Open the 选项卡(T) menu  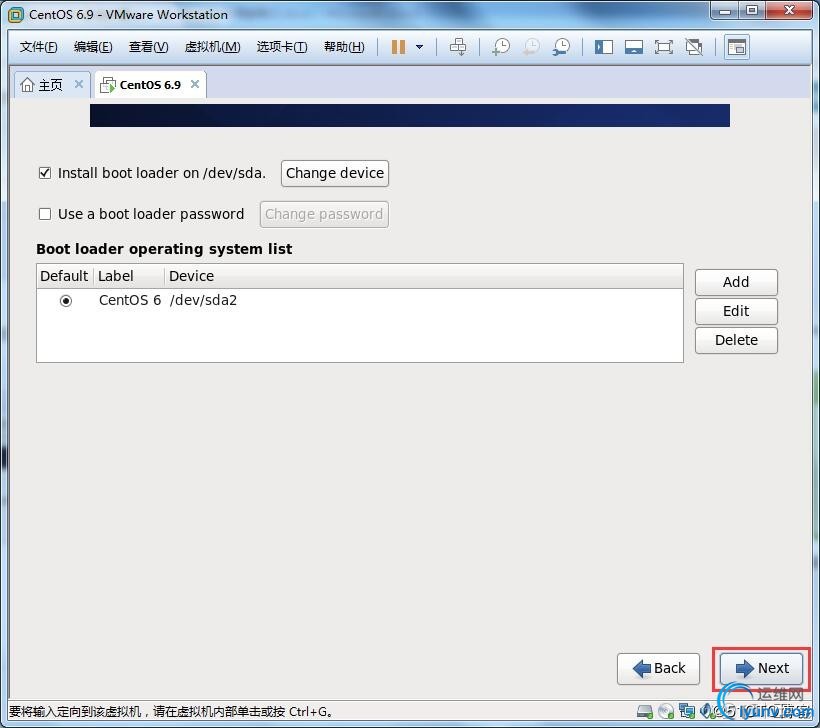click(x=282, y=47)
